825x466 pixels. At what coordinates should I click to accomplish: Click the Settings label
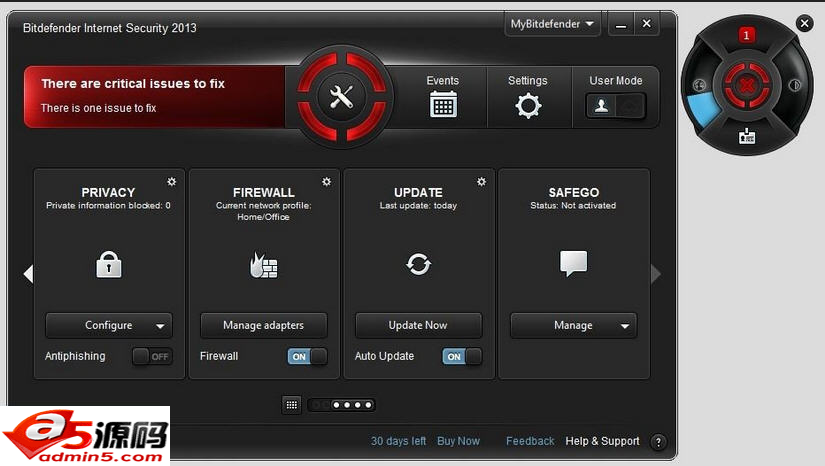pos(528,80)
